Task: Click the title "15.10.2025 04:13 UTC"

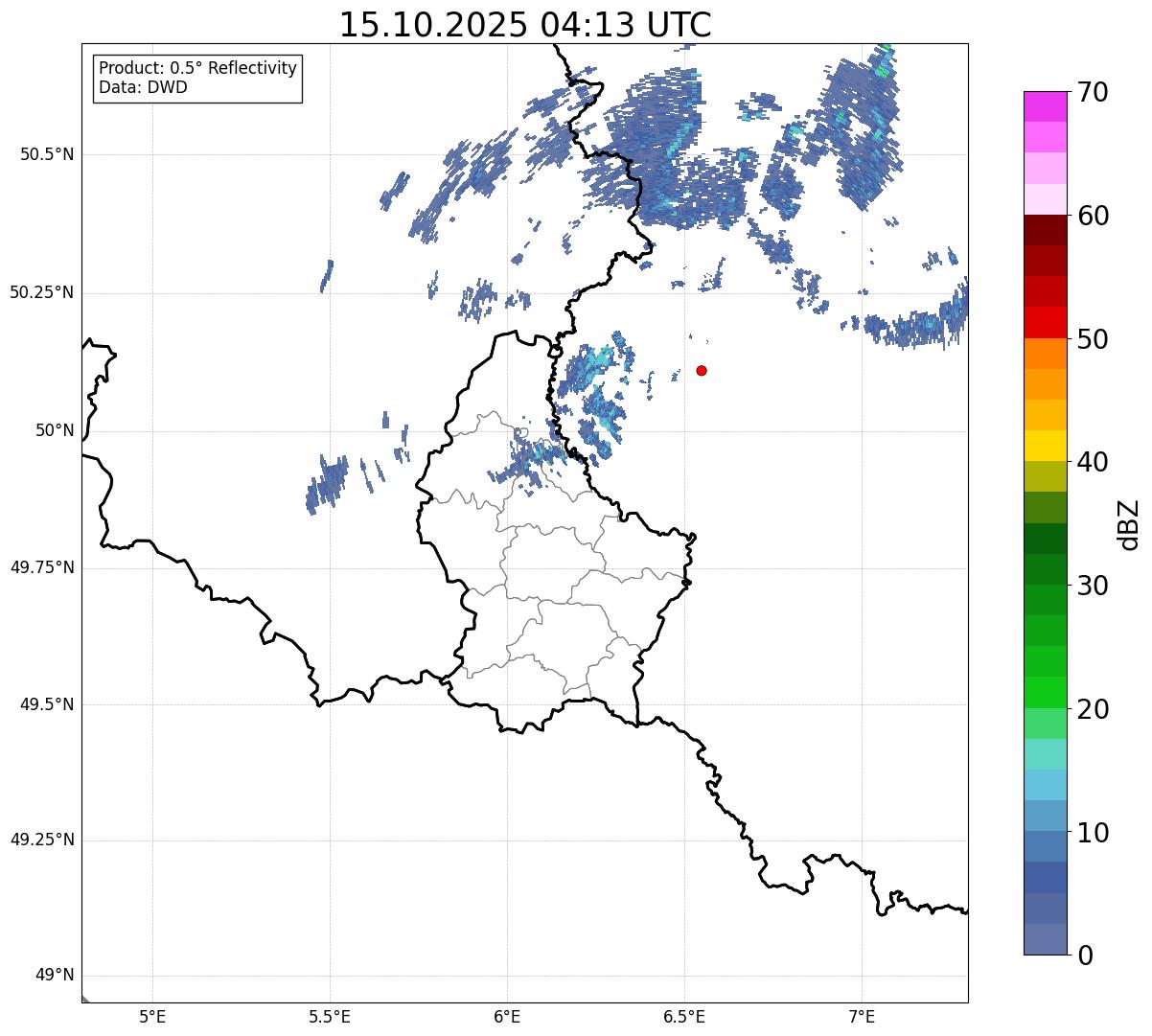Action: click(x=525, y=25)
